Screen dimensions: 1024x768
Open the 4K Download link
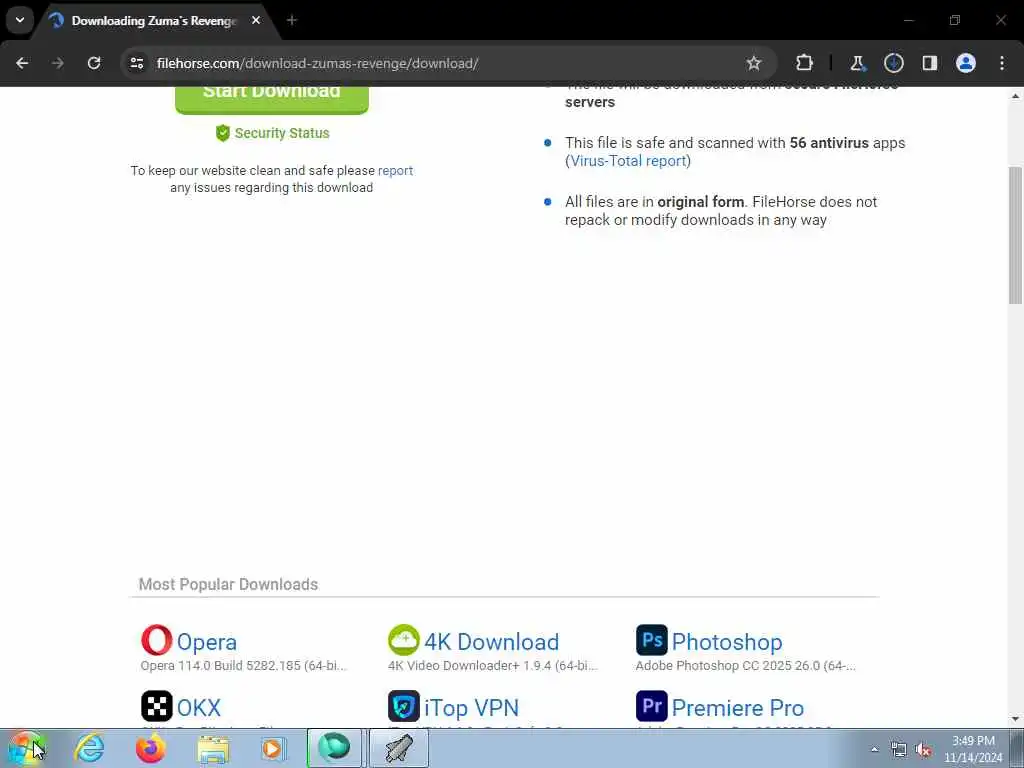click(491, 642)
